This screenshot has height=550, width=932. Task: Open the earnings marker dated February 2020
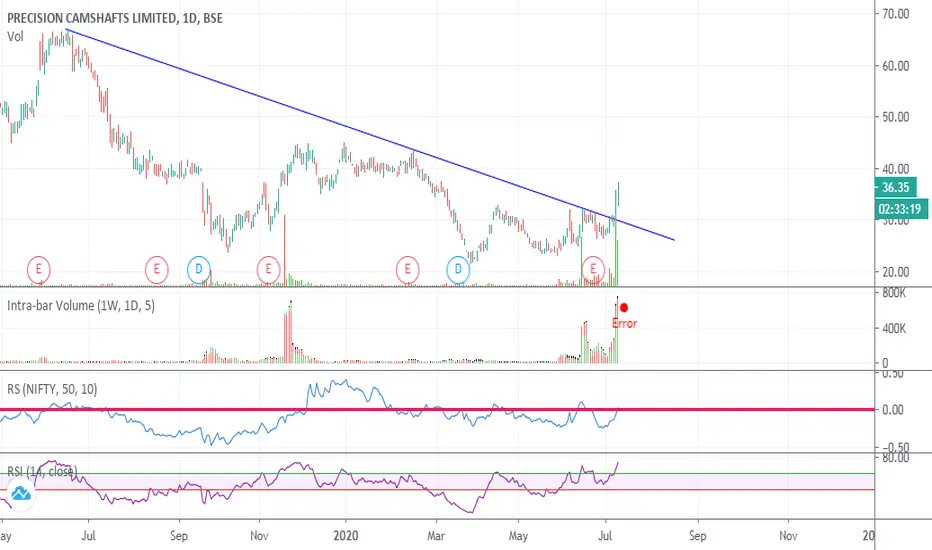(407, 269)
